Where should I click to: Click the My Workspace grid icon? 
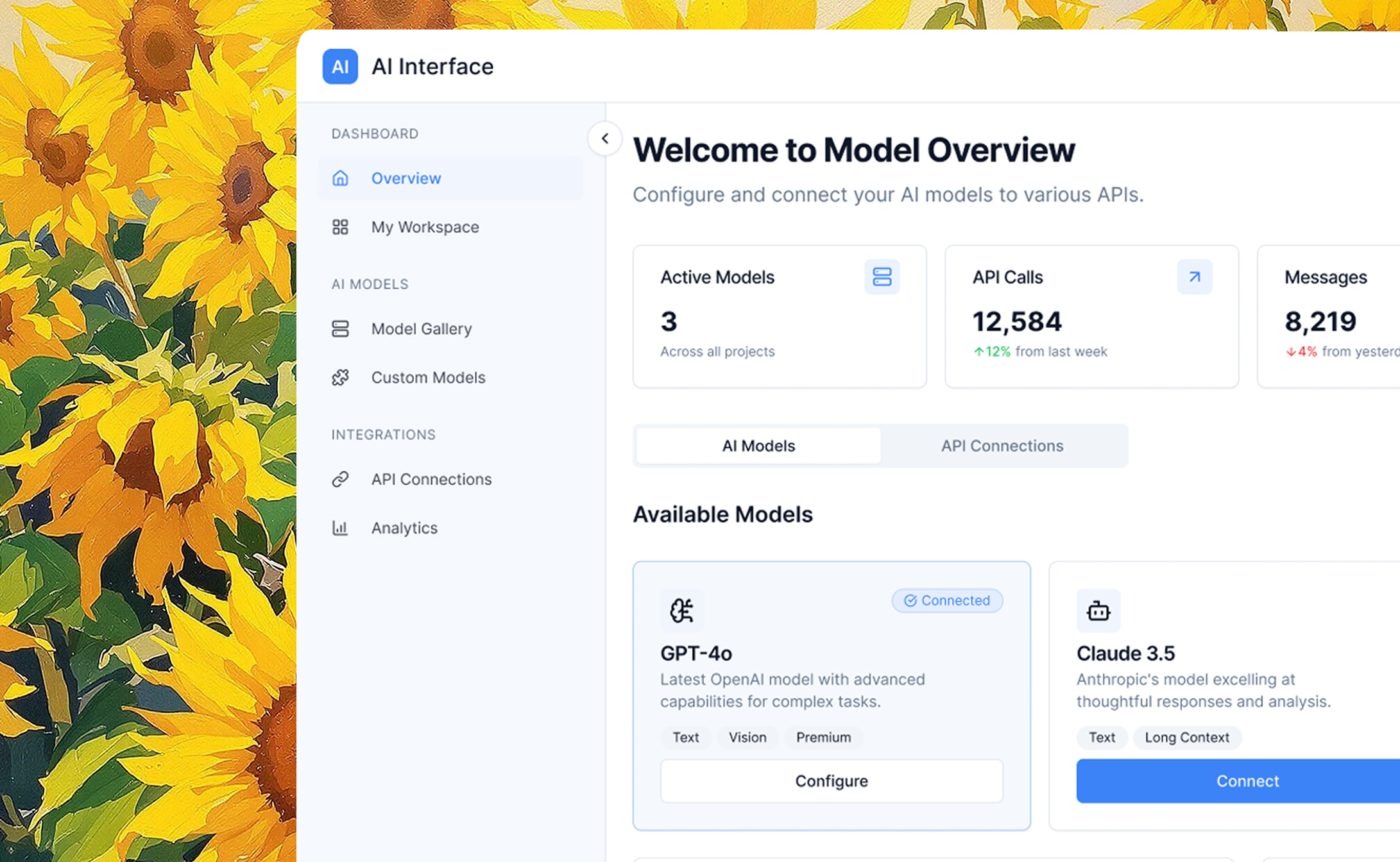pyautogui.click(x=340, y=227)
